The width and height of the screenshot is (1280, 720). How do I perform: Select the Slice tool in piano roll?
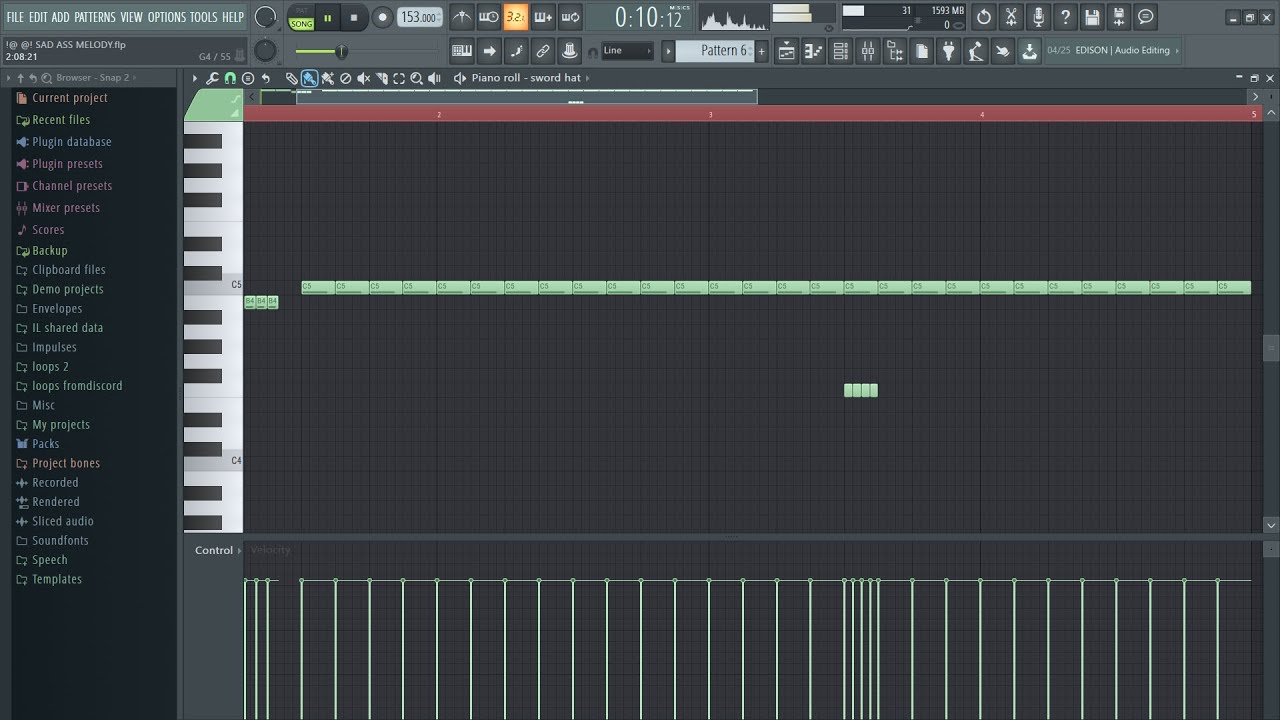381,78
